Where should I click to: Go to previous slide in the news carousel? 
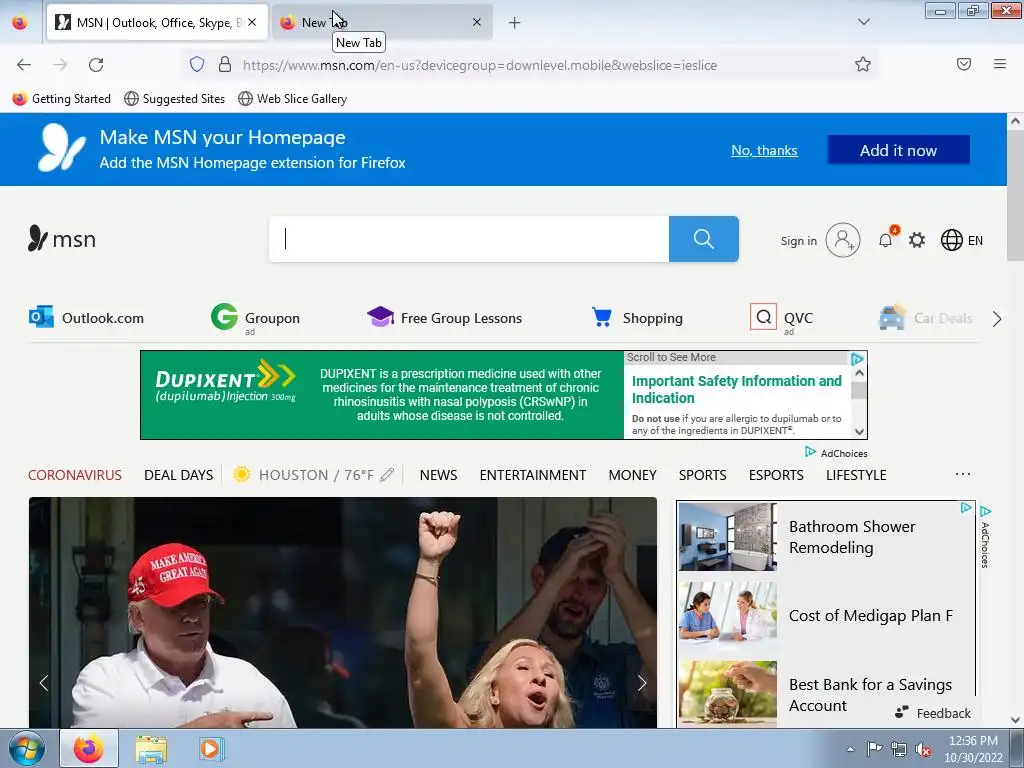coord(44,683)
